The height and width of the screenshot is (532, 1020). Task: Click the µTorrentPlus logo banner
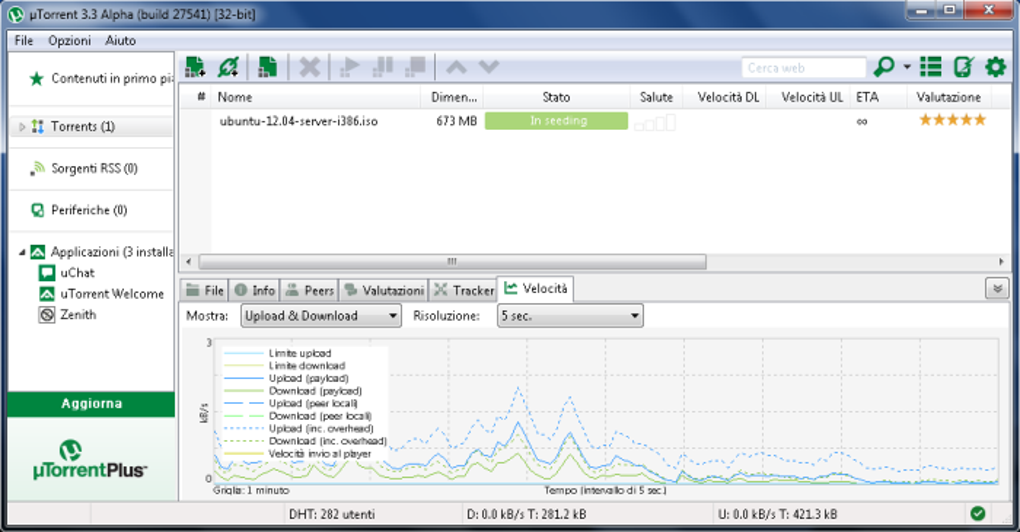(91, 459)
